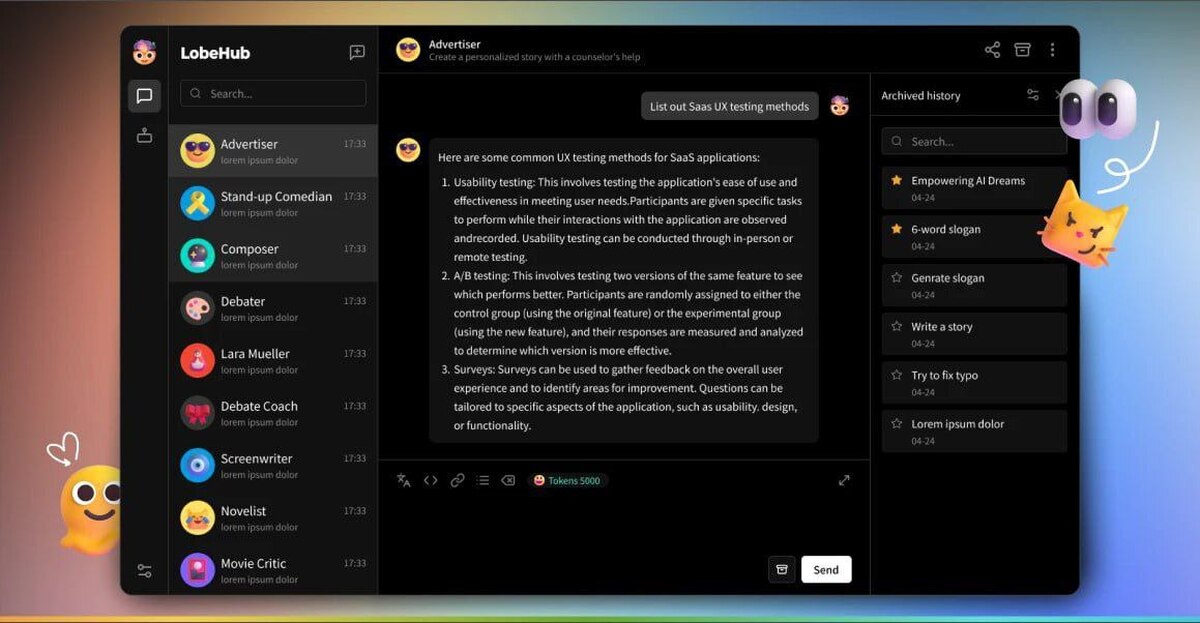Click the Advertiser title in chat header

coord(455,44)
